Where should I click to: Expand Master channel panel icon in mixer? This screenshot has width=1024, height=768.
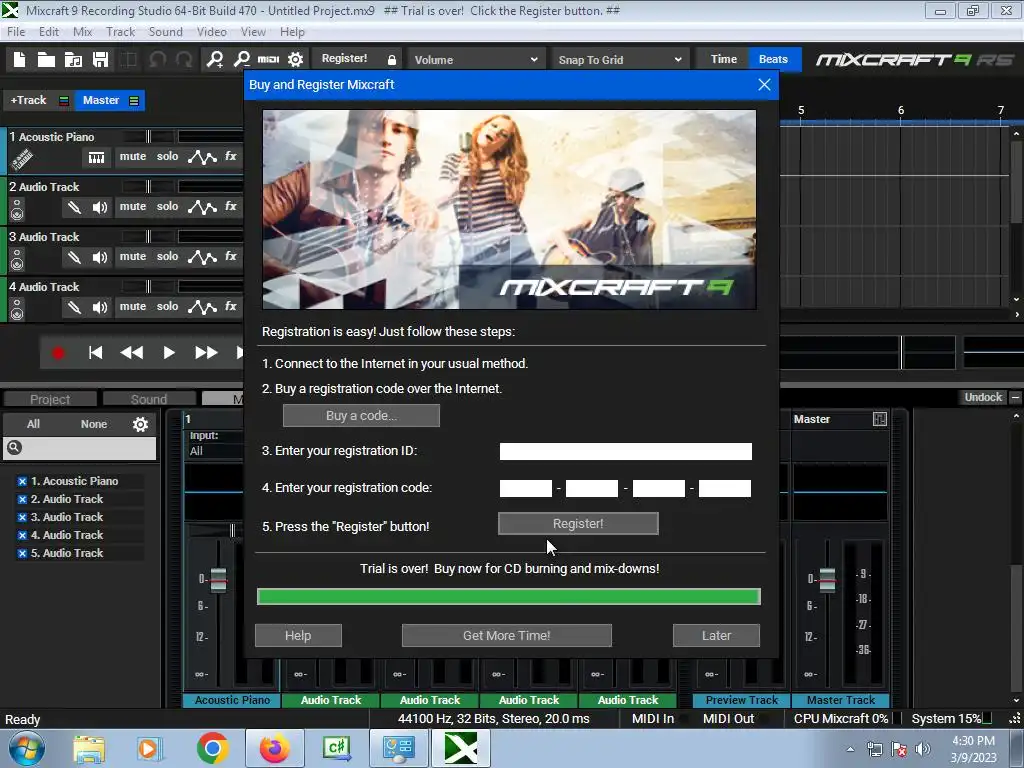click(880, 419)
